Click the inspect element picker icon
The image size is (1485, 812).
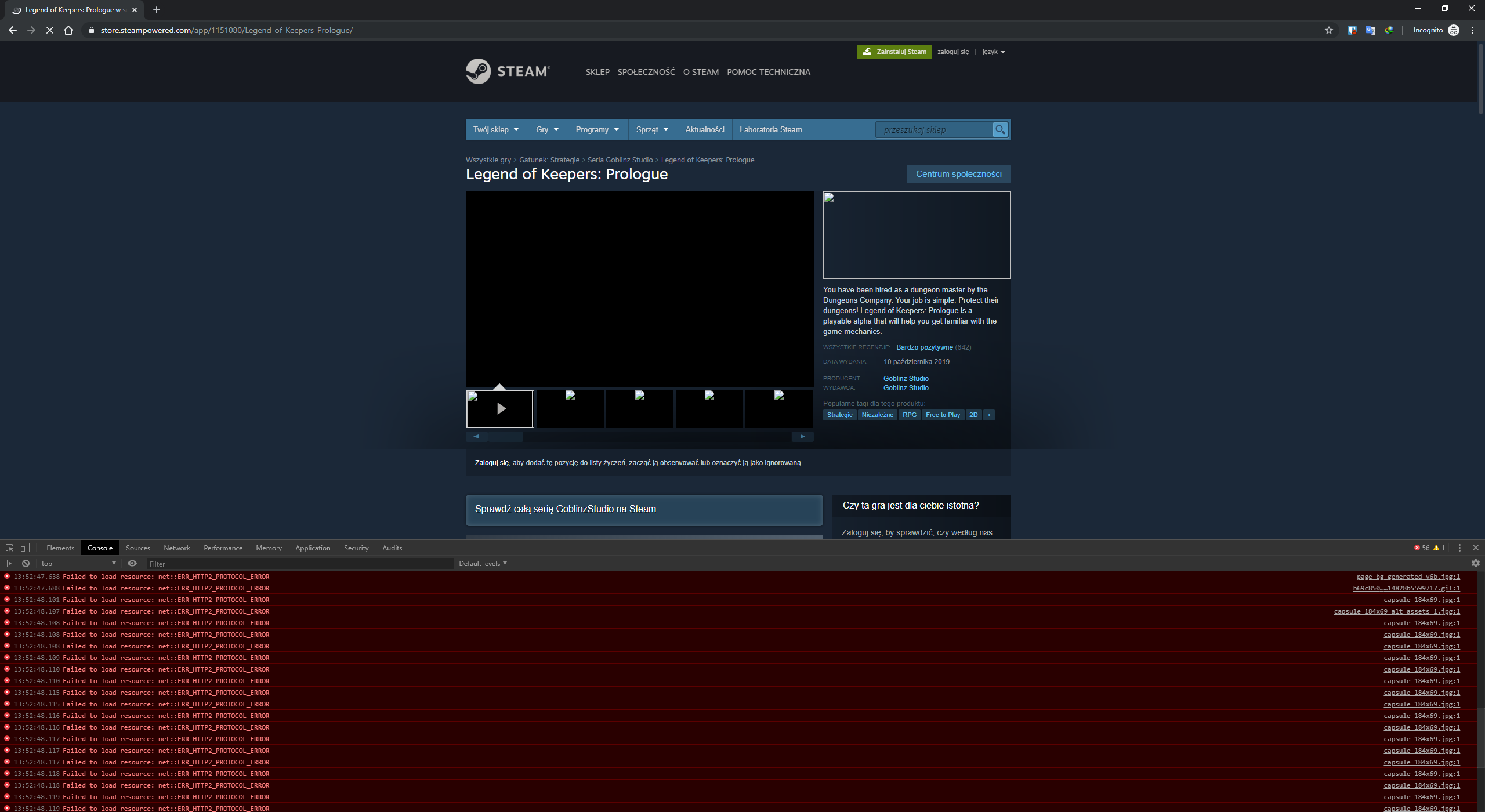tap(9, 548)
